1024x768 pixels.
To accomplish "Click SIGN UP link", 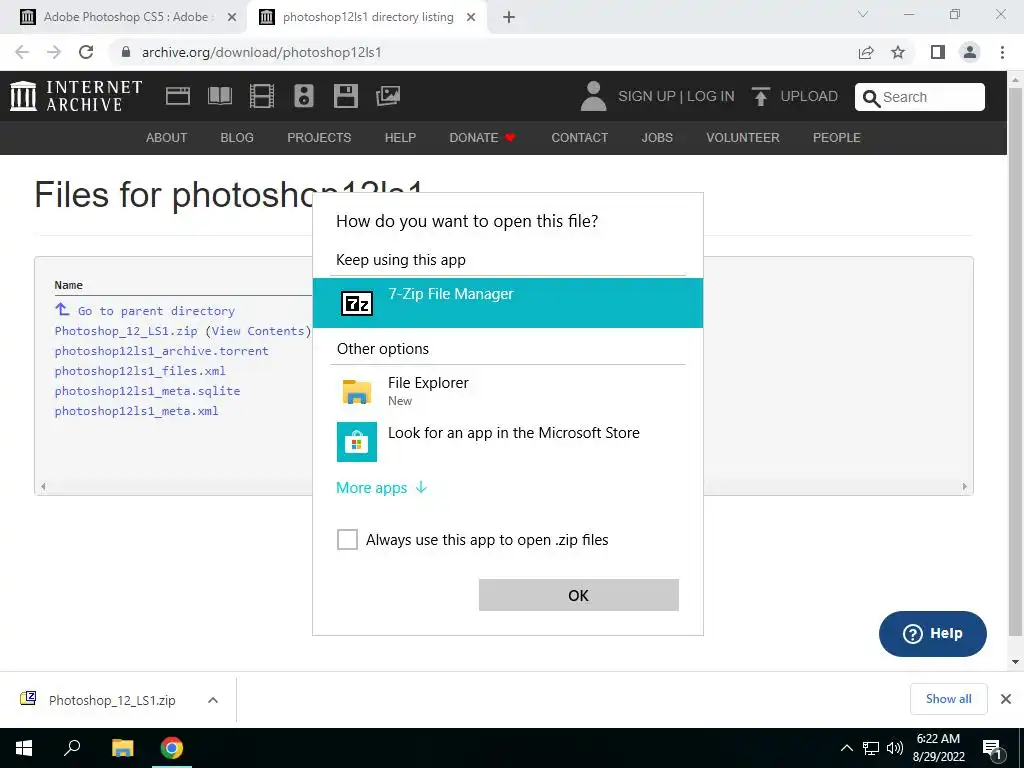I will pyautogui.click(x=647, y=96).
